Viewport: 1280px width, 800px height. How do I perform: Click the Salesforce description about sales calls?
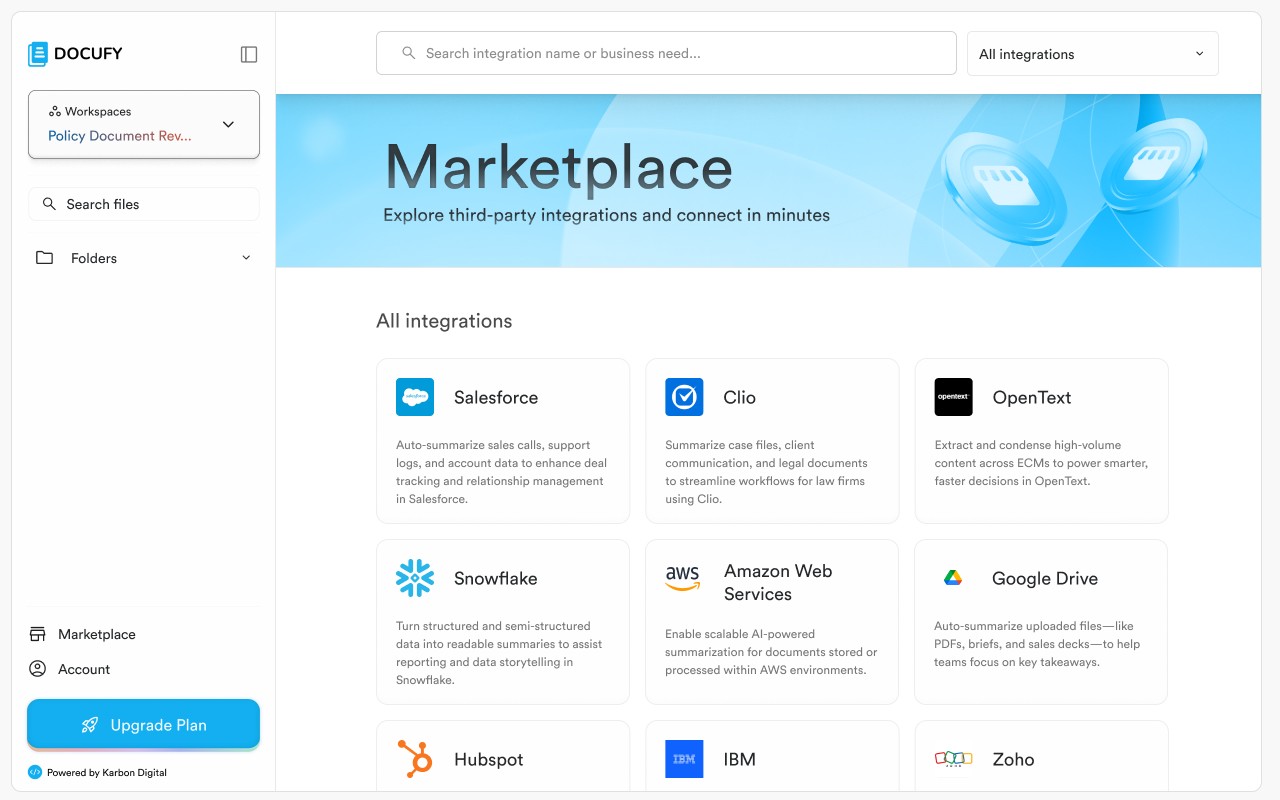(501, 472)
